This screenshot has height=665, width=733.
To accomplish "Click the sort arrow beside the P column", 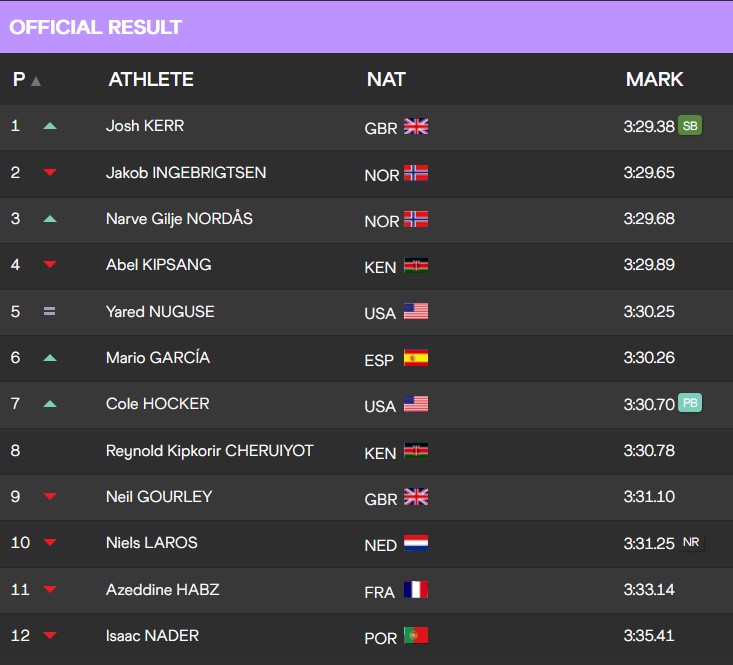I will coord(36,82).
